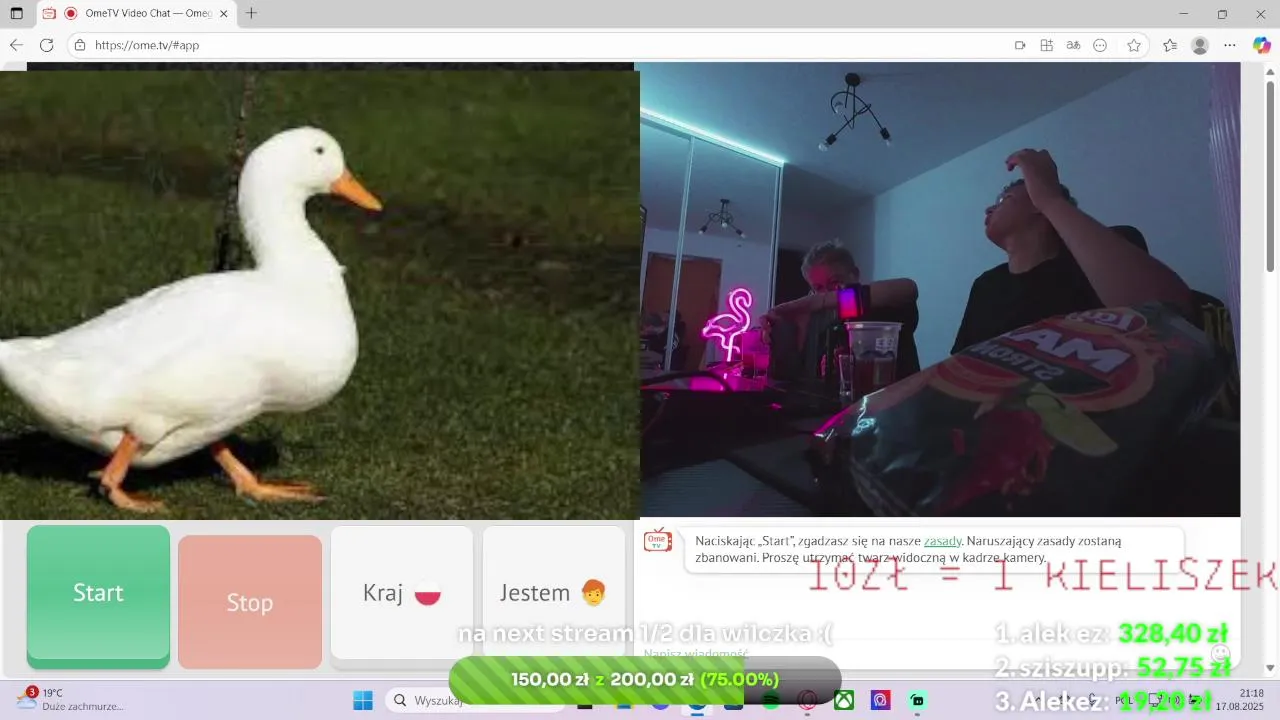The image size is (1280, 720).
Task: Open the Windows Start menu
Action: pos(362,700)
